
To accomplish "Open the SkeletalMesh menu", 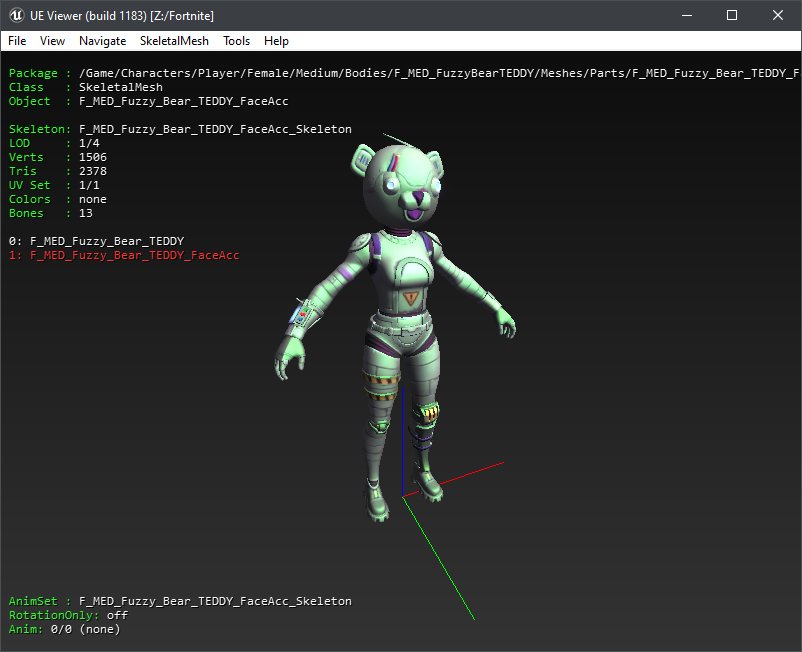I will click(174, 41).
